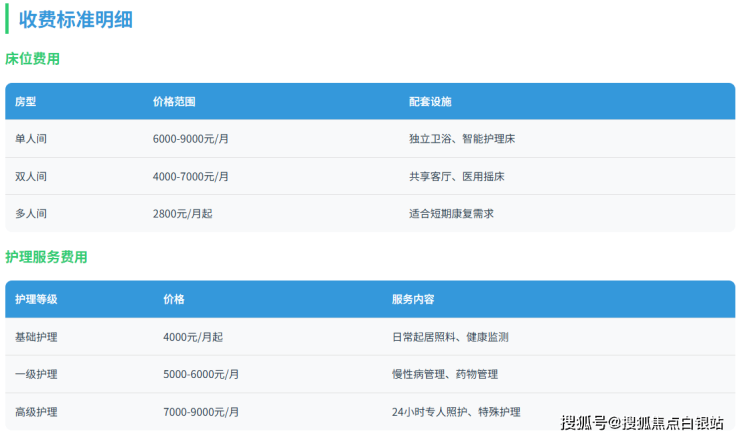Click the 价格范围 column header
This screenshot has width=740, height=439.
click(174, 102)
